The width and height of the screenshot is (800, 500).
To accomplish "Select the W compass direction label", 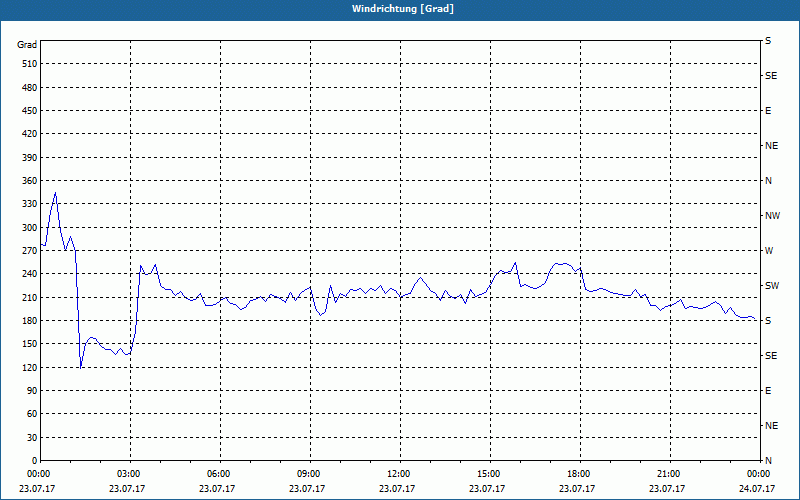I will tap(769, 251).
